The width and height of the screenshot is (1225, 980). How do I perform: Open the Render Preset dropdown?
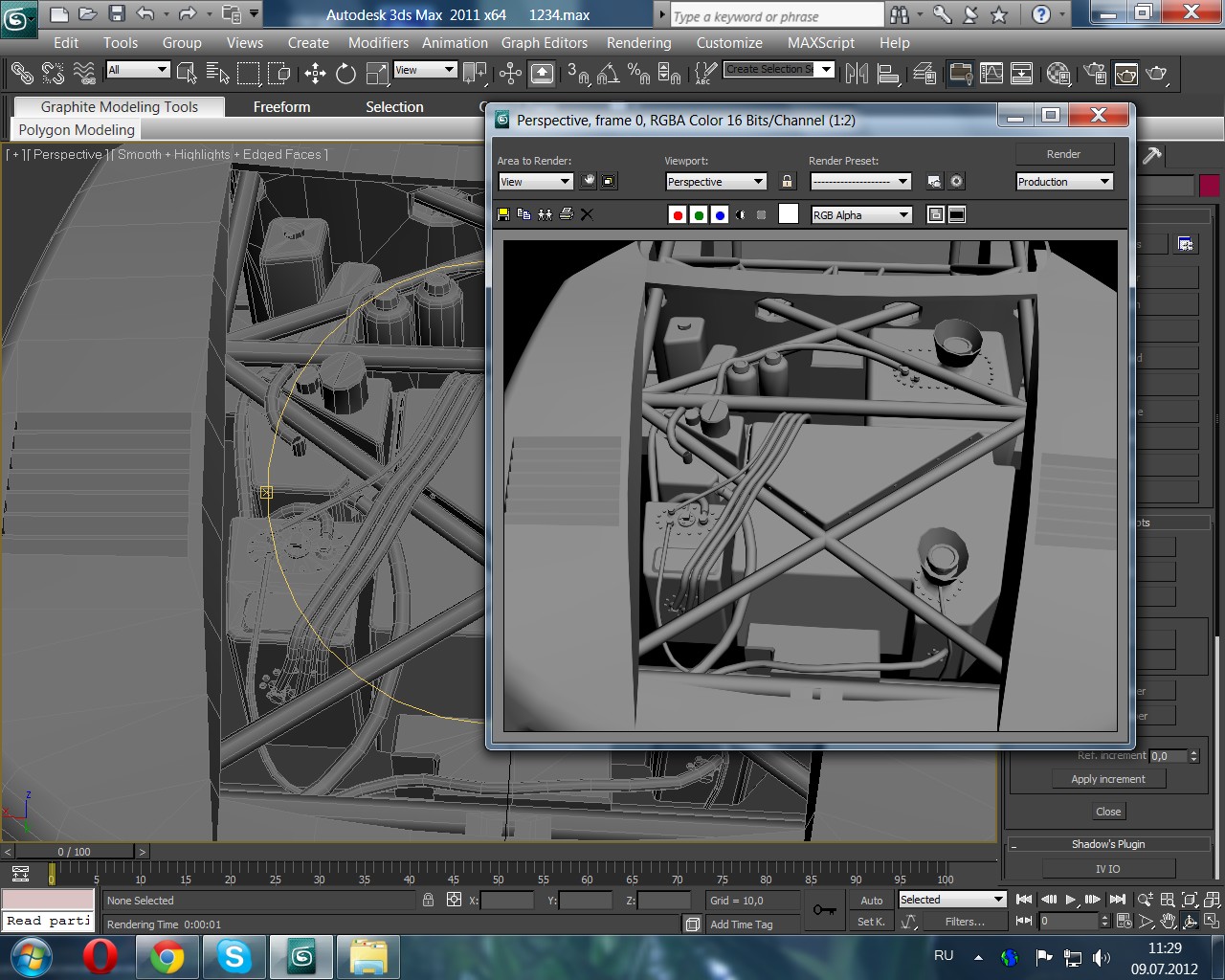(859, 181)
